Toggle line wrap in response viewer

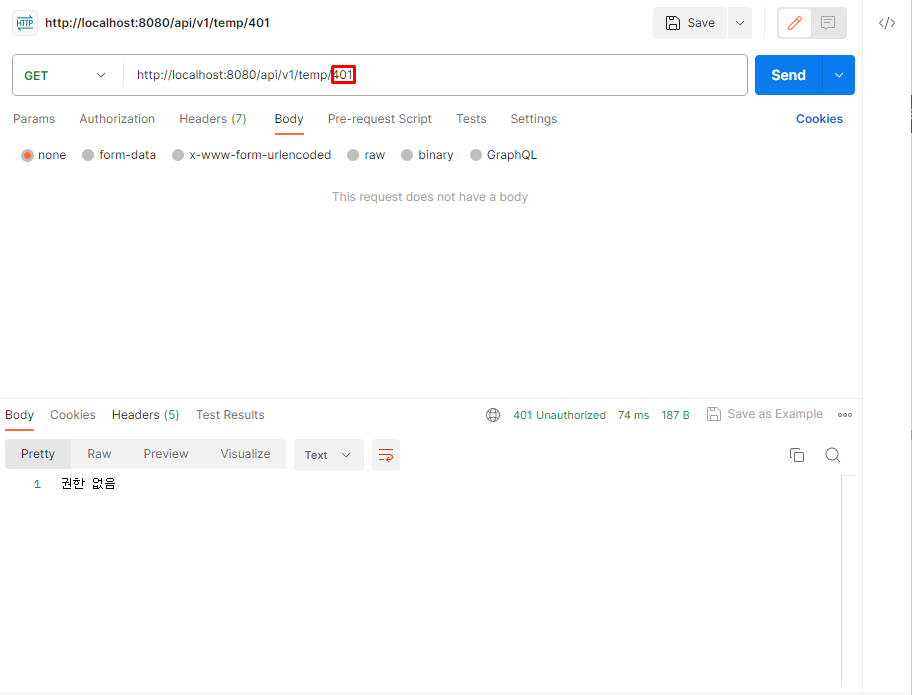[386, 455]
